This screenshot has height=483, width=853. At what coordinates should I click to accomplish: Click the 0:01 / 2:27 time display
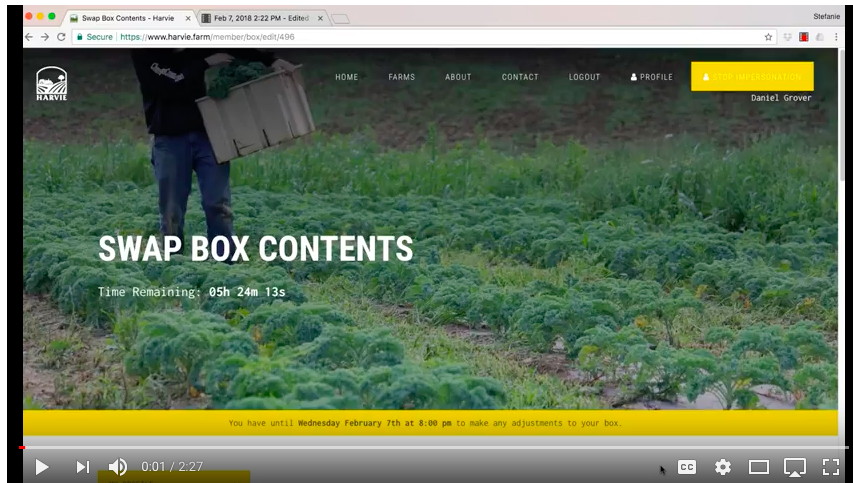point(172,467)
